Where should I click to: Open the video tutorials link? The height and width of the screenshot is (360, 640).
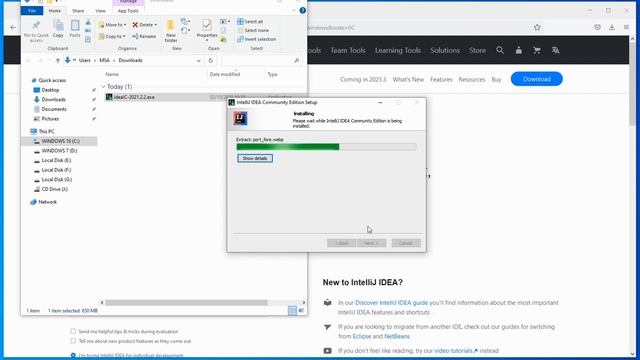tap(456, 351)
